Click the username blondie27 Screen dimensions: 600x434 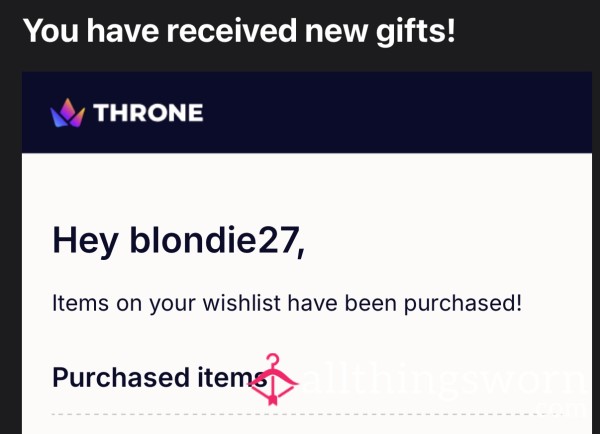click(214, 240)
